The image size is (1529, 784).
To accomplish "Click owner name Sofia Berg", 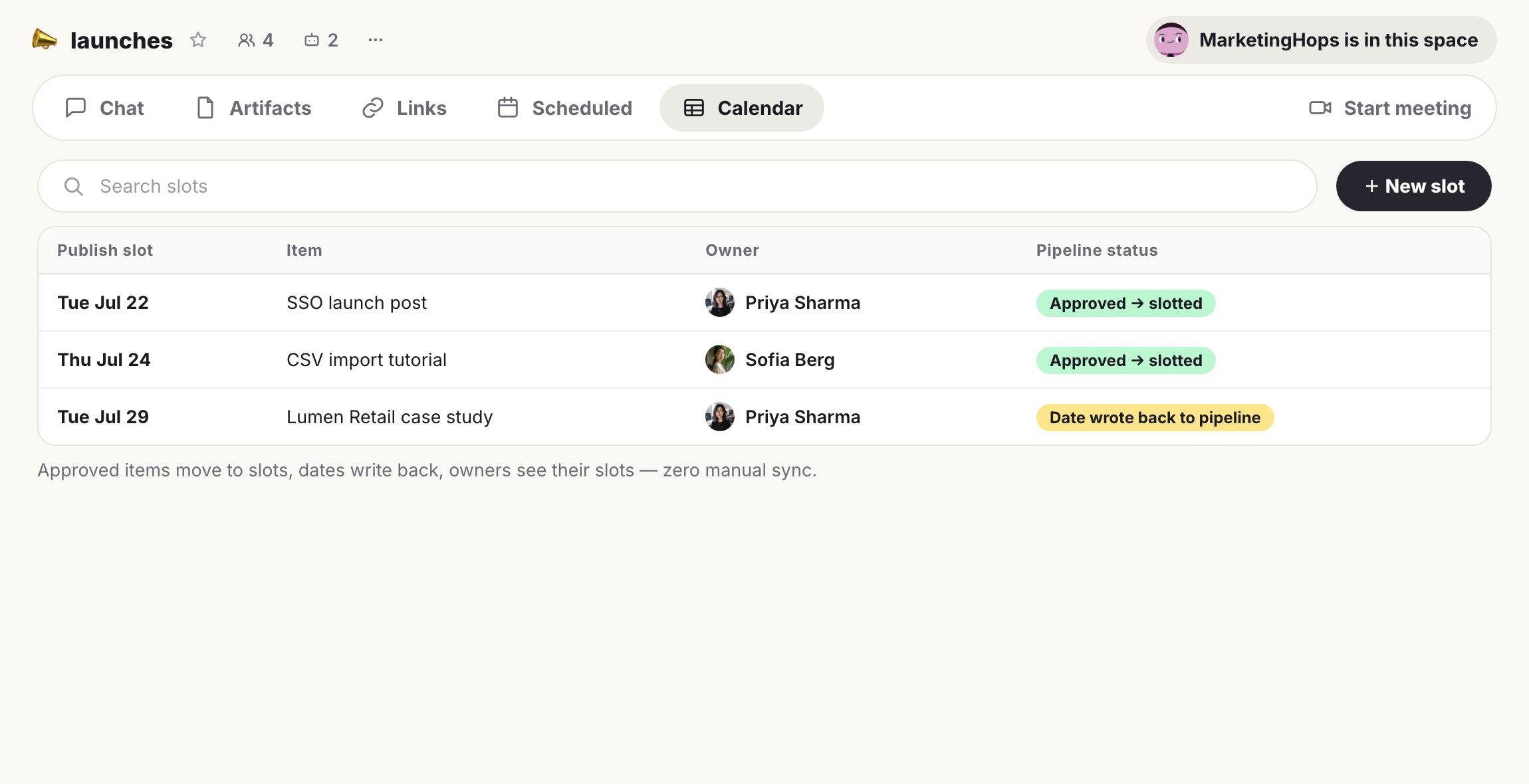I will click(x=790, y=360).
